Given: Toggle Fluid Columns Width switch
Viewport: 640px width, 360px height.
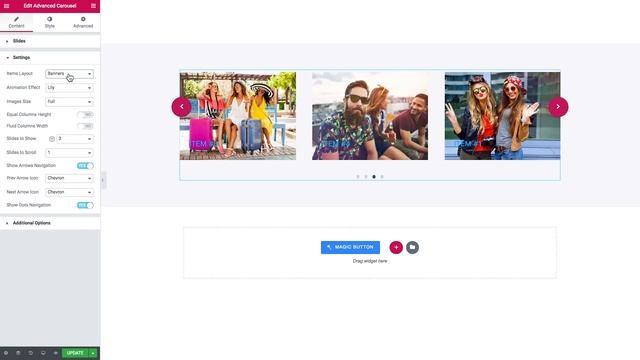Looking at the screenshot, I should tap(85, 126).
